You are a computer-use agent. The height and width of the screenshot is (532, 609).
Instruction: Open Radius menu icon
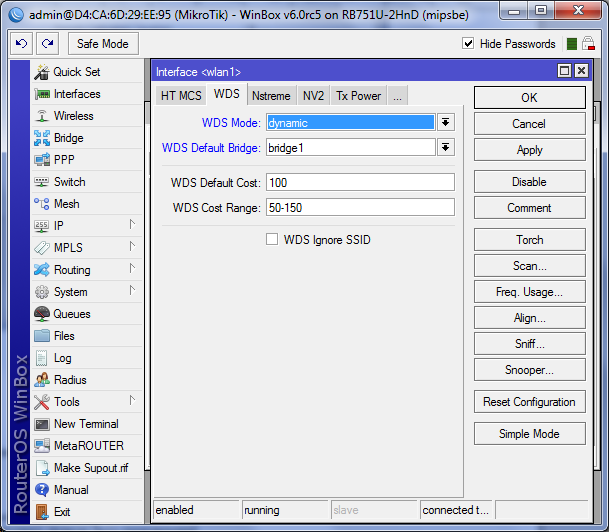pyautogui.click(x=42, y=380)
